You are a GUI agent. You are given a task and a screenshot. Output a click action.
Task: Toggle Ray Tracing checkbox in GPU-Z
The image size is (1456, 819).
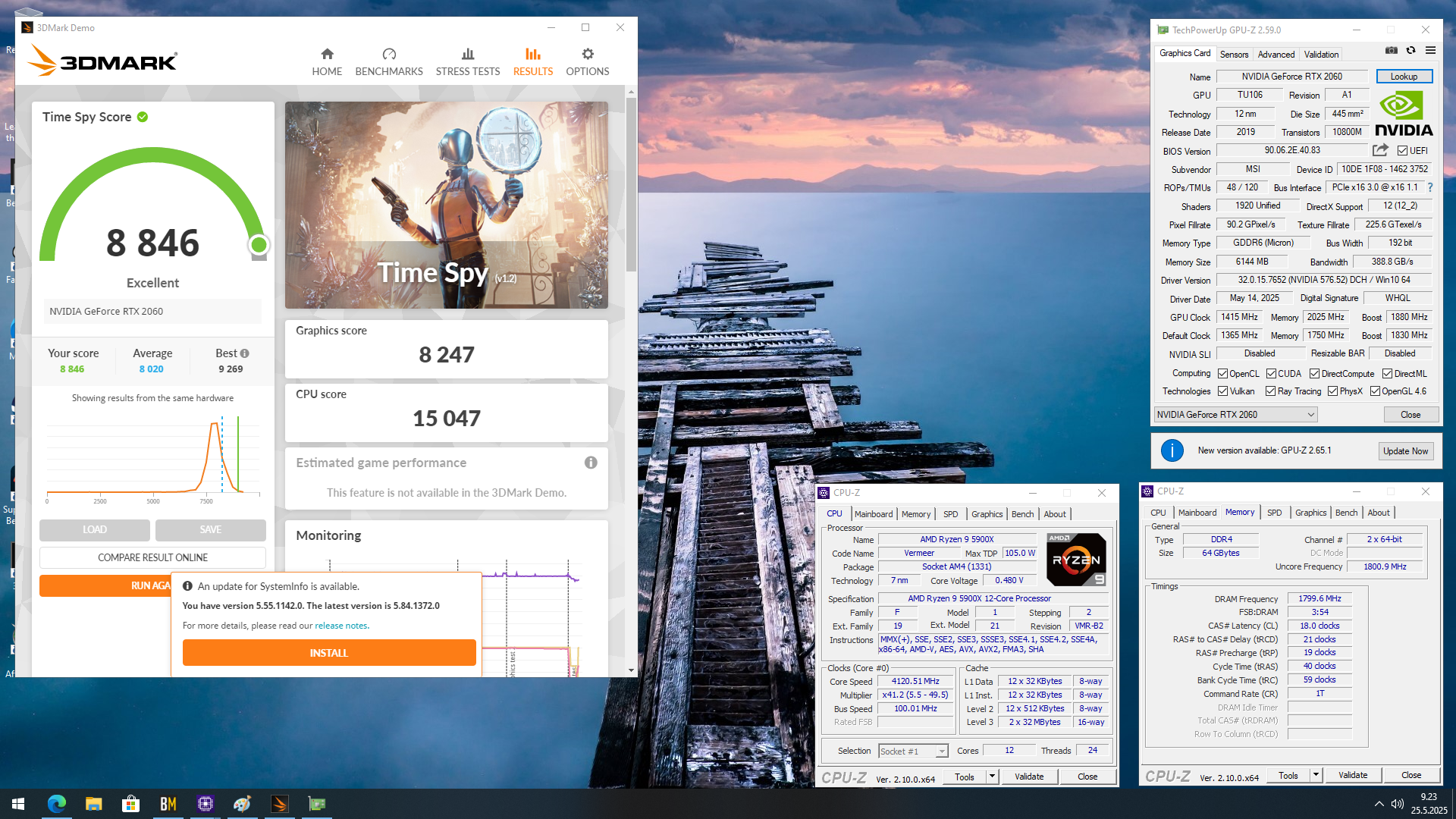[1270, 391]
